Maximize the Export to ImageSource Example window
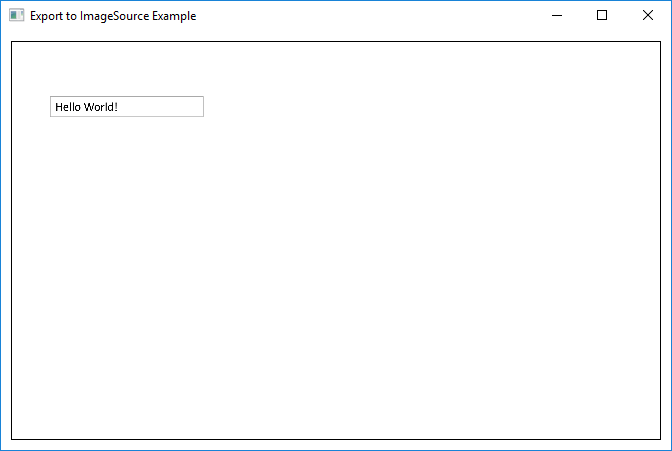Viewport: 672px width, 451px height. pos(602,16)
